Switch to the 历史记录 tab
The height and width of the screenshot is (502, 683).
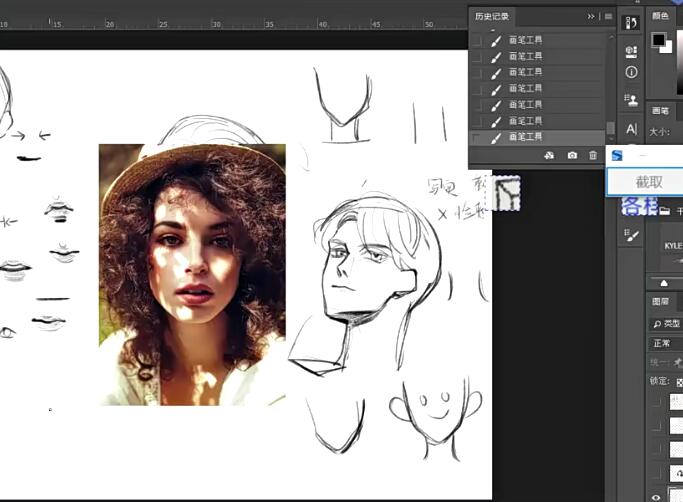tap(492, 16)
